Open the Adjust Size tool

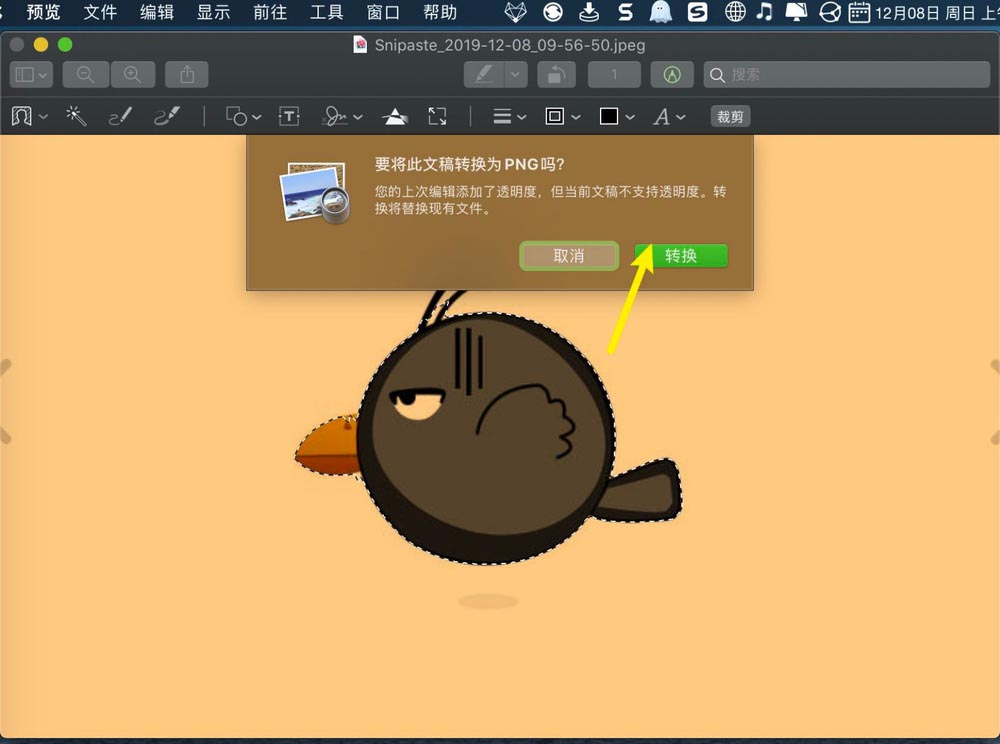coord(437,116)
